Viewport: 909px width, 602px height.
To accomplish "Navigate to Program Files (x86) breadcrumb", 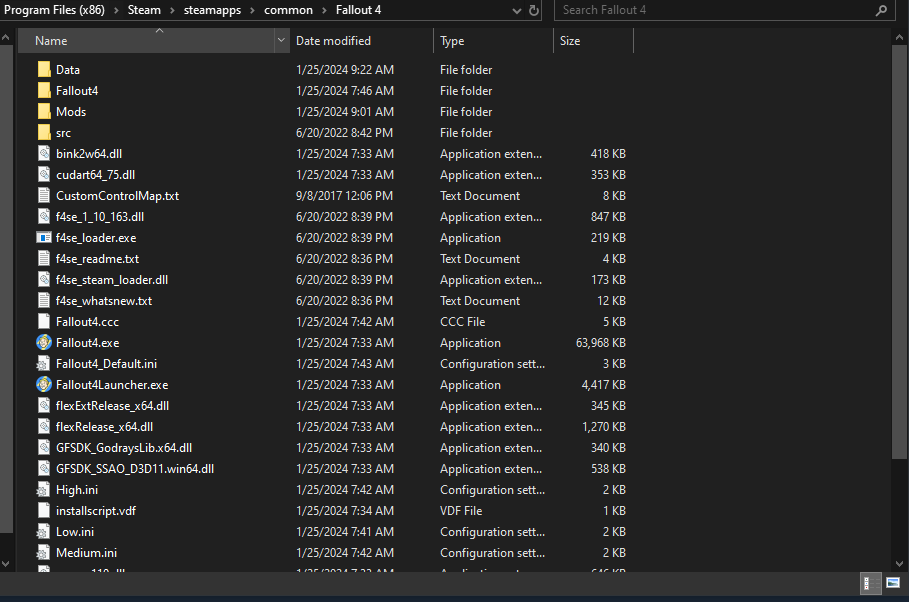I will (x=54, y=10).
